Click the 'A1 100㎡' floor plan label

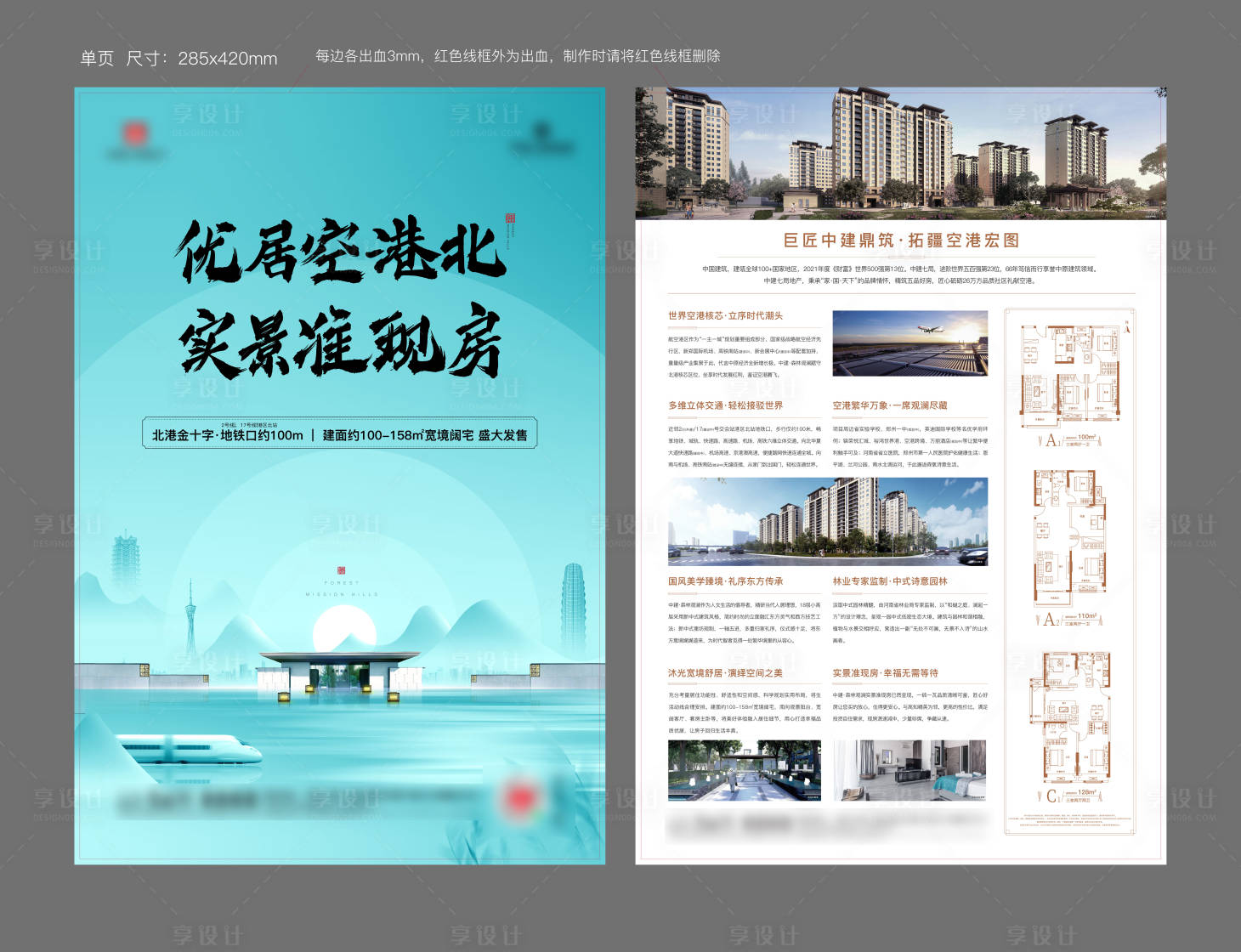(1071, 440)
